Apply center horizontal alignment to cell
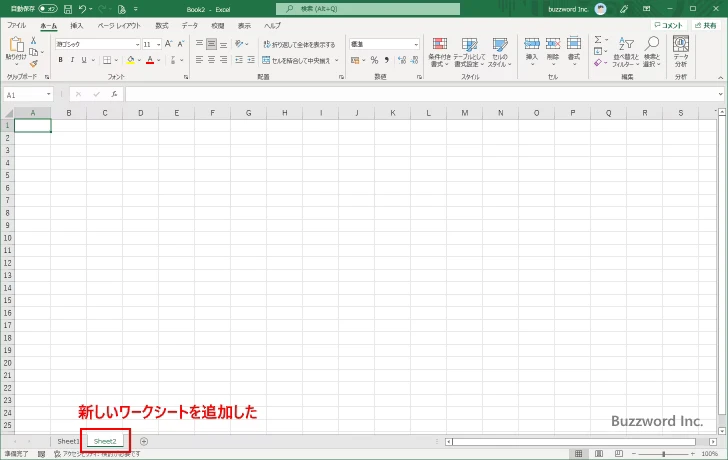Screen dimensions: 728x460 pyautogui.click(x=212, y=60)
